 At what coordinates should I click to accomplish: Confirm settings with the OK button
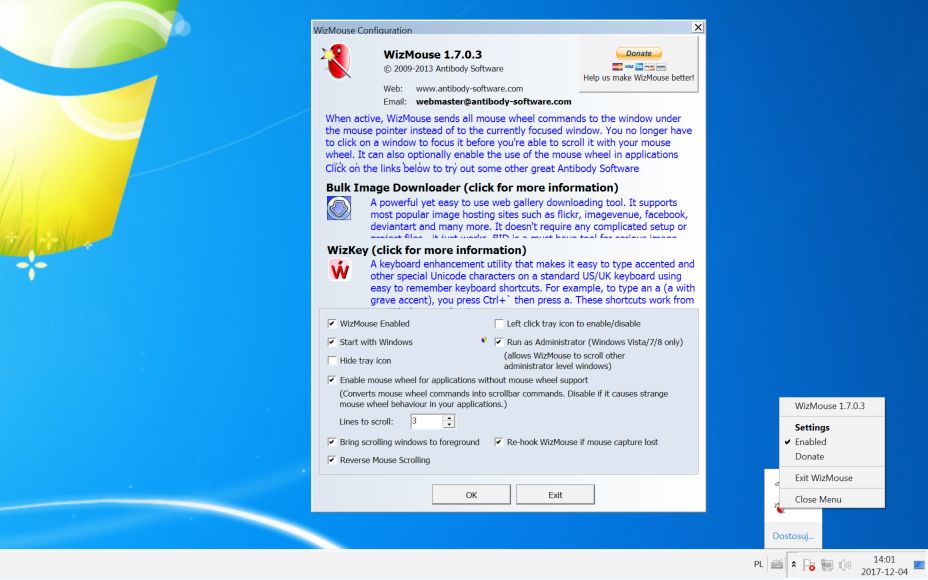471,495
